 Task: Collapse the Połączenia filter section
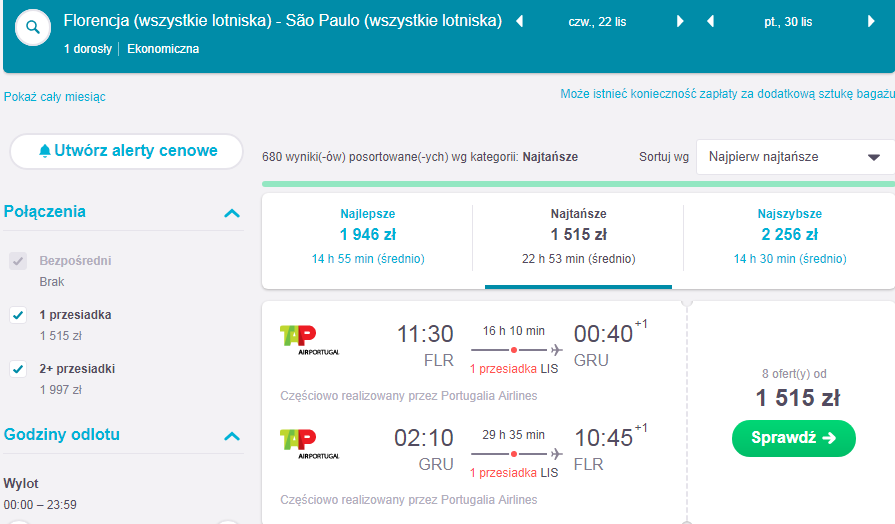click(x=232, y=213)
